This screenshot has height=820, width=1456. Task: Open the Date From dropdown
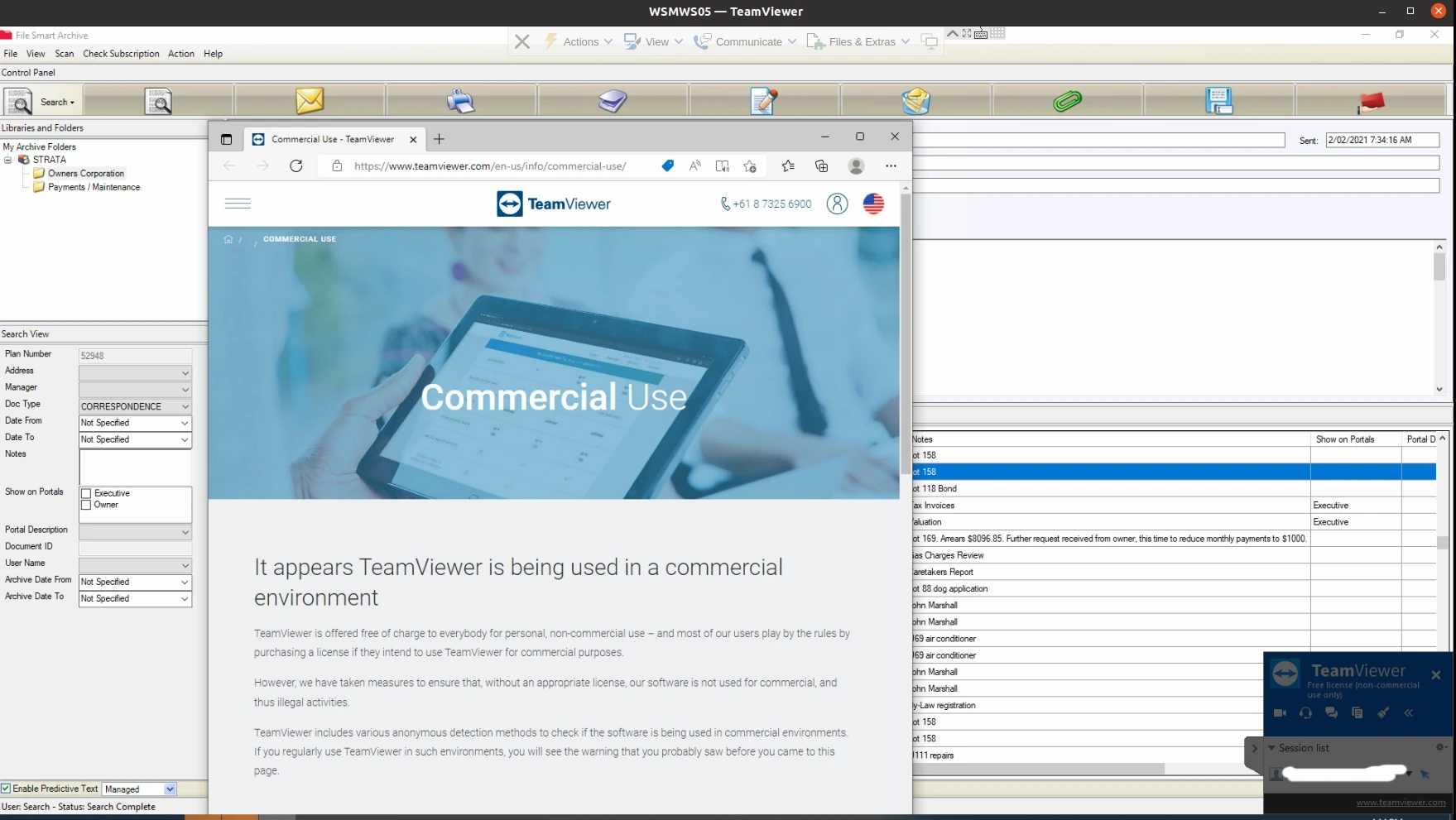click(185, 423)
